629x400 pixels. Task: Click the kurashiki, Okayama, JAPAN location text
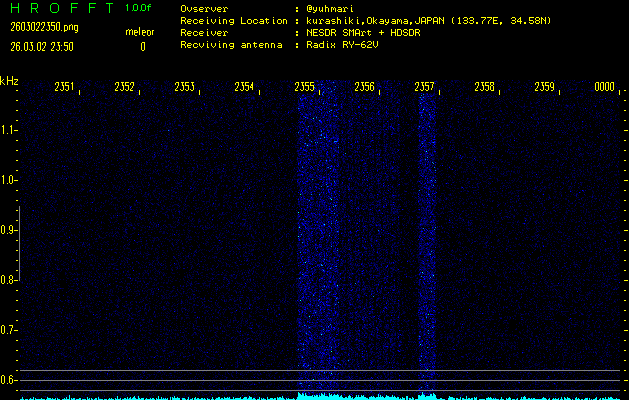pyautogui.click(x=428, y=21)
